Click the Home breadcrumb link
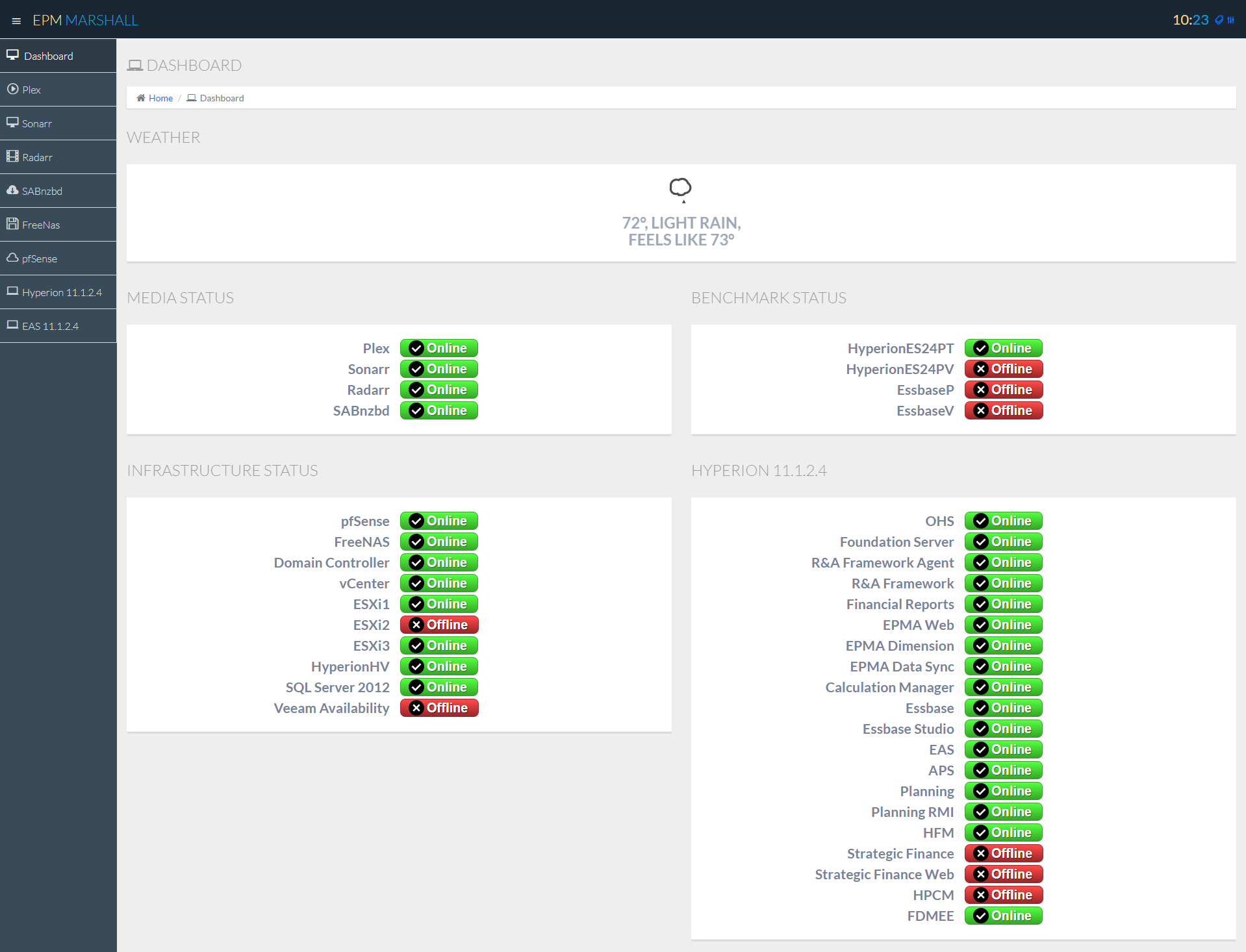This screenshot has width=1246, height=952. pos(160,98)
